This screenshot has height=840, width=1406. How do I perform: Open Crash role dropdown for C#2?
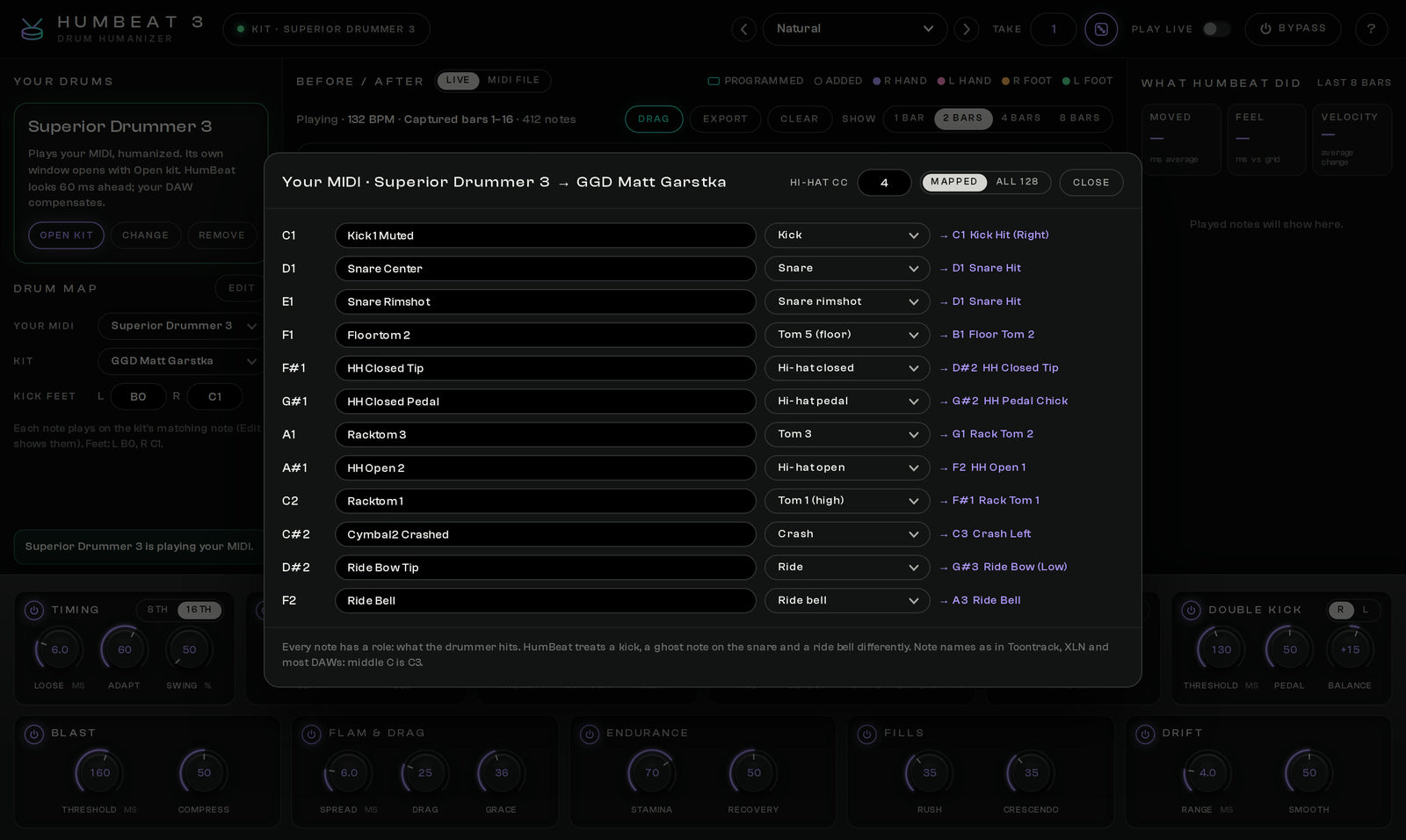847,534
